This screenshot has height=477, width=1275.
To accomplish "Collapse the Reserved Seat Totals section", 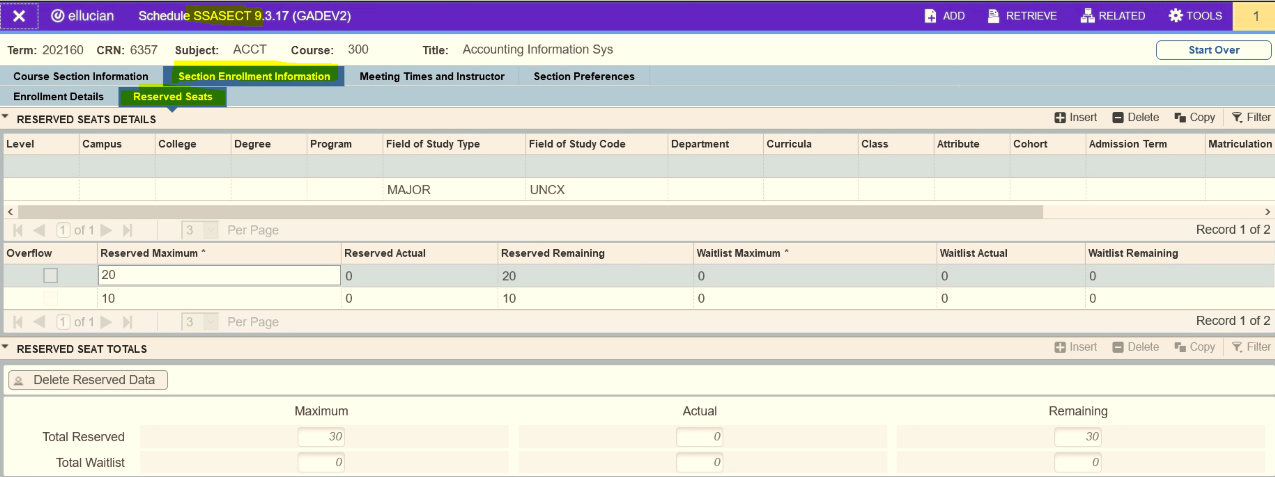I will tap(6, 348).
